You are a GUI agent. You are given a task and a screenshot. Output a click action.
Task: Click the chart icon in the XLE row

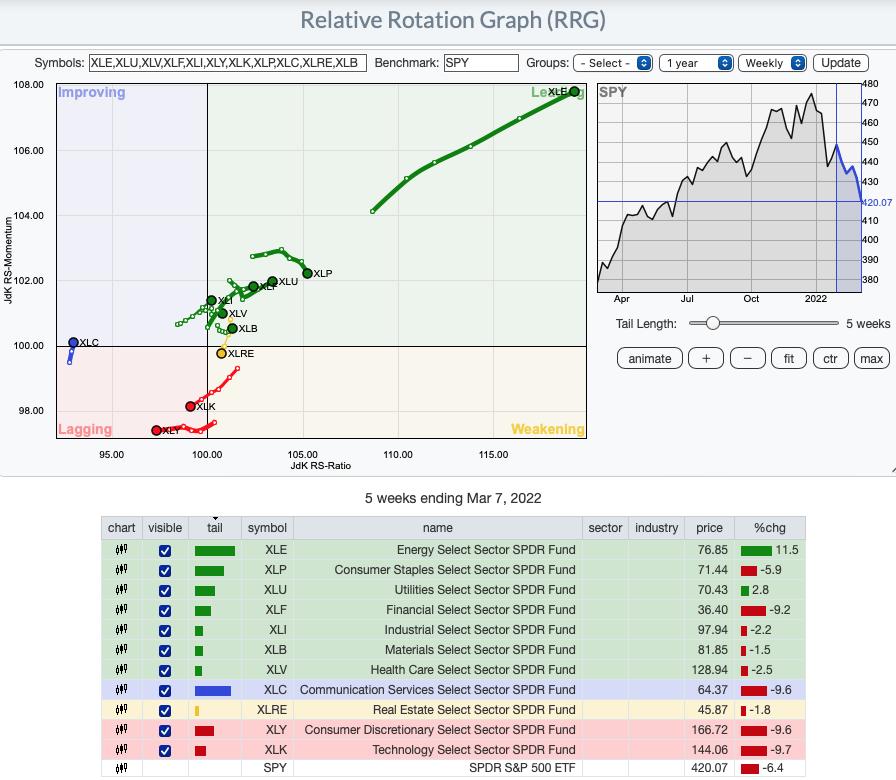121,550
